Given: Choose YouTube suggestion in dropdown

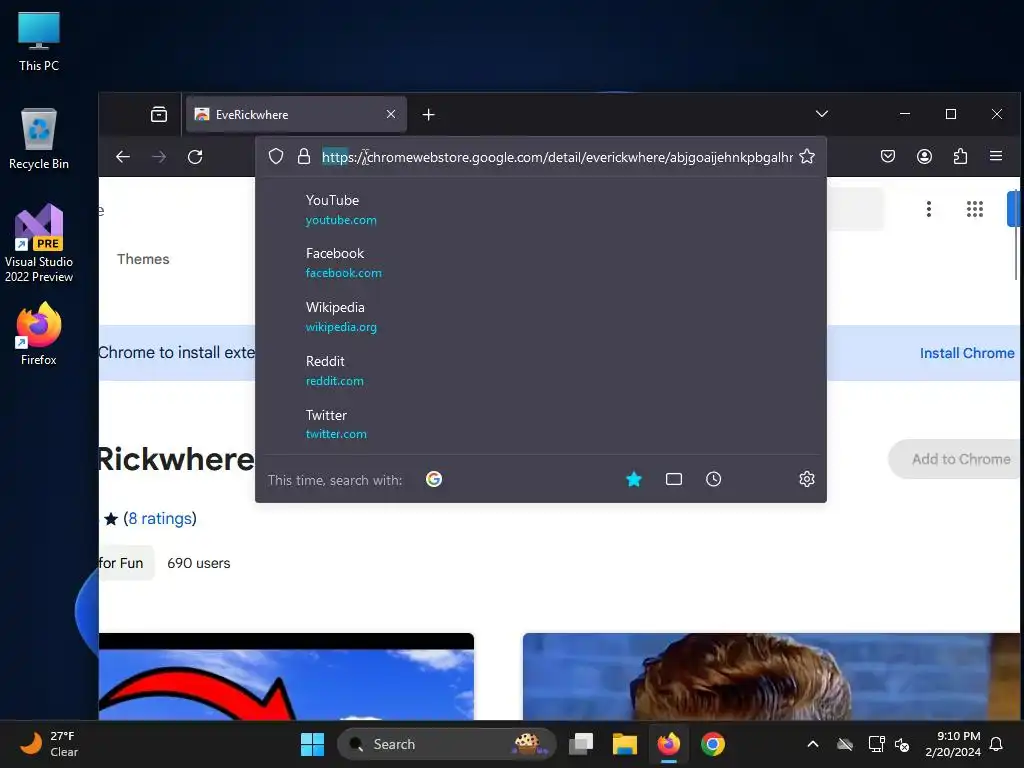Looking at the screenshot, I should coord(541,210).
